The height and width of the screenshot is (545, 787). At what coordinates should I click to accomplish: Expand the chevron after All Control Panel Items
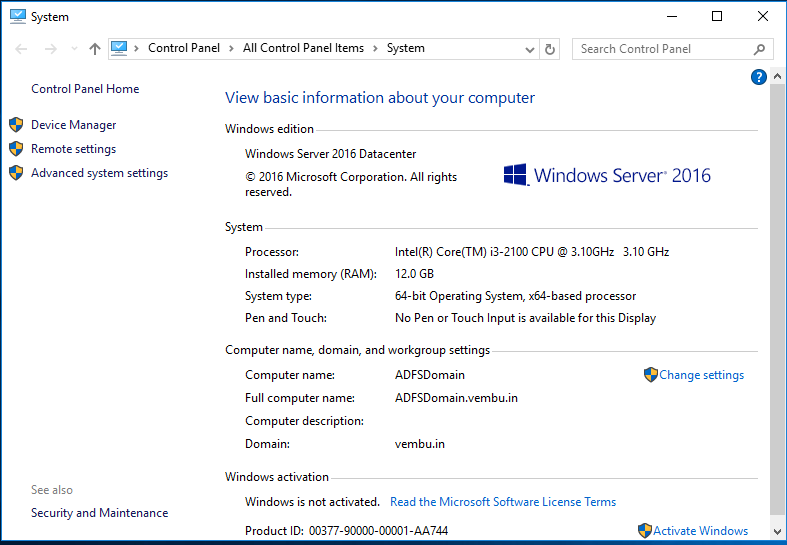[375, 49]
